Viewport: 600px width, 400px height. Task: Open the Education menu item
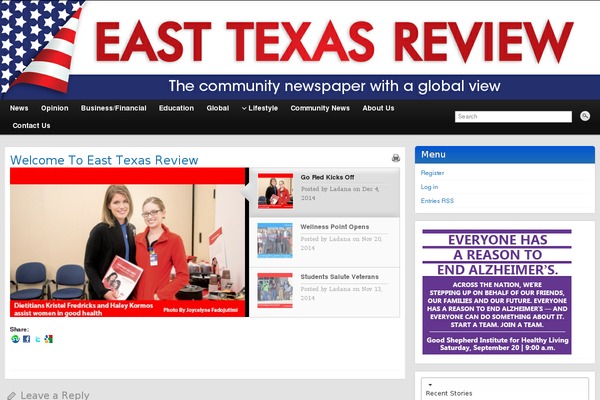tap(176, 108)
